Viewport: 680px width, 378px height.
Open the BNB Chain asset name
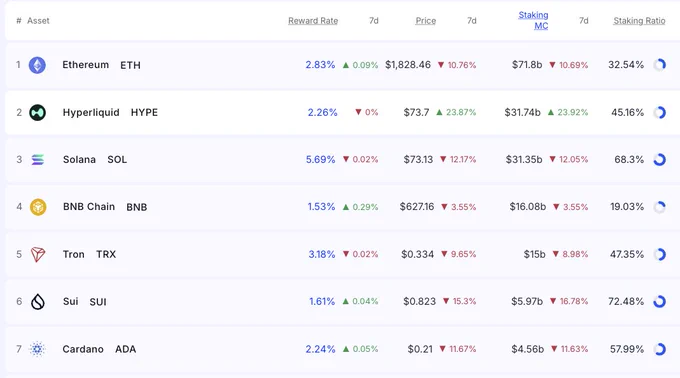pos(89,207)
